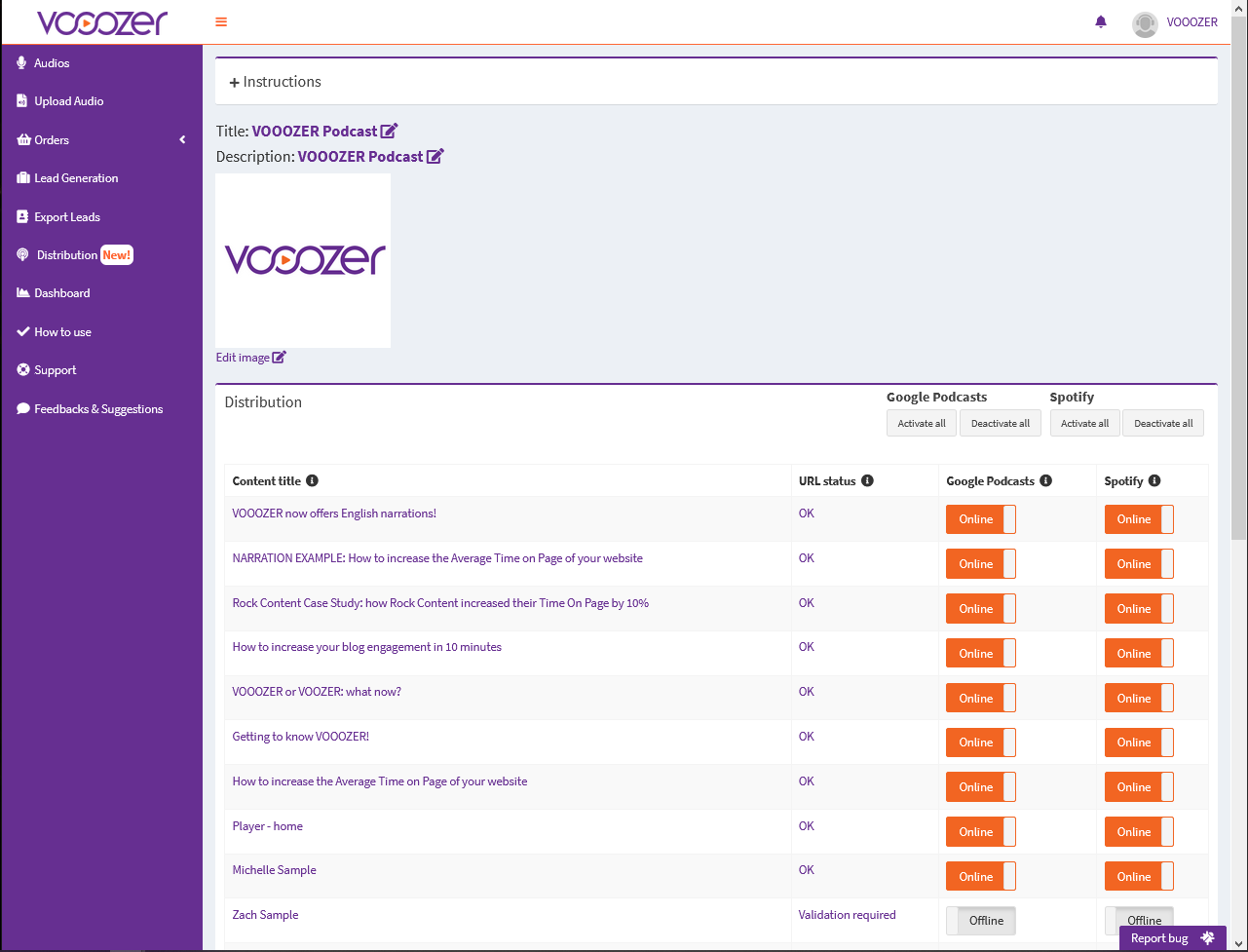Click the Export Leads icon
Image resolution: width=1248 pixels, height=952 pixels.
coord(22,217)
